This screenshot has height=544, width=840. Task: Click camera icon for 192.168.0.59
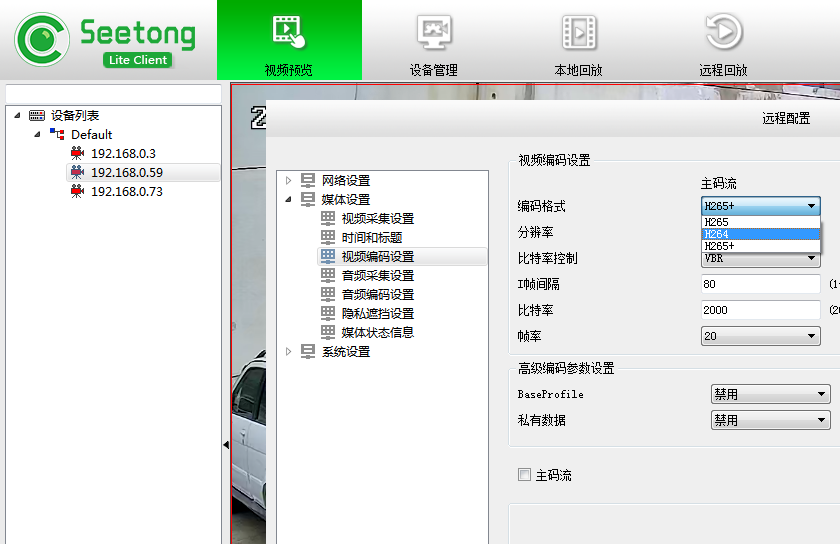point(77,172)
